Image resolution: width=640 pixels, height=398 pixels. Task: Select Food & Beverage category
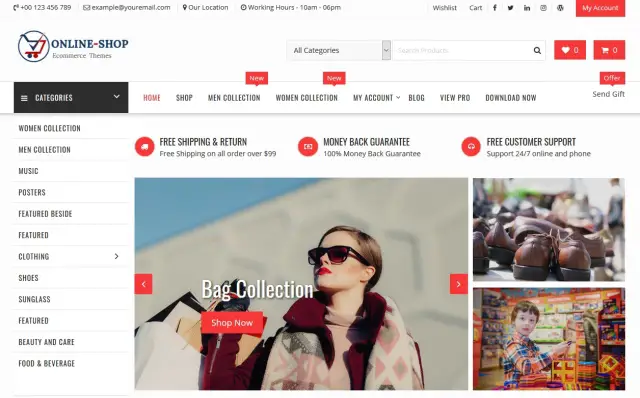coord(47,363)
